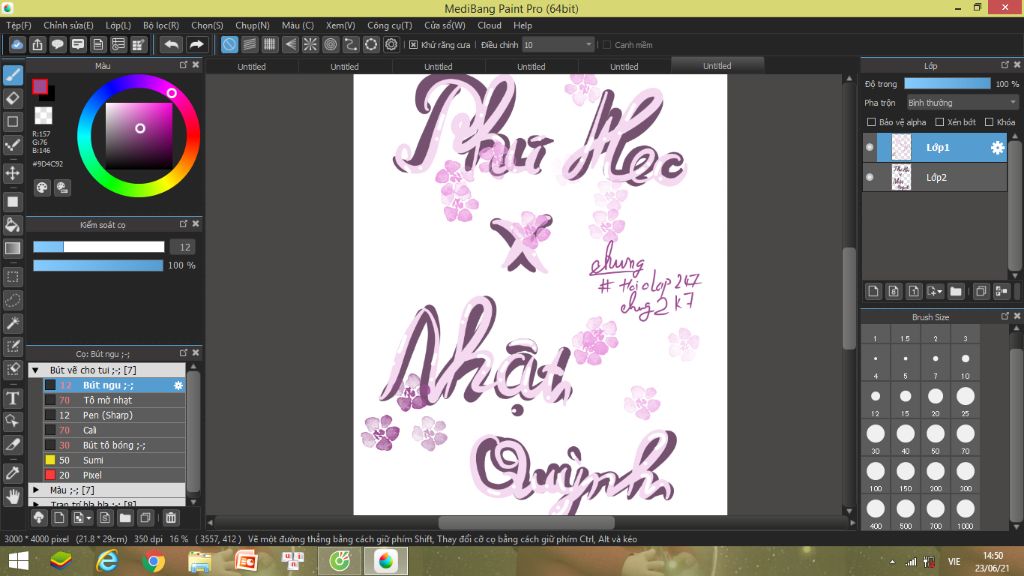Select the Eraser tool
1024x576 pixels.
13,99
